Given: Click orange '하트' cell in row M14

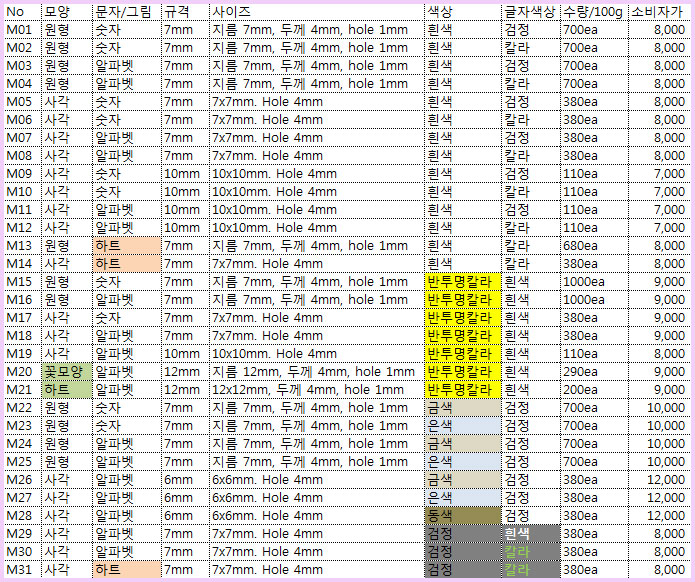Looking at the screenshot, I should click(x=127, y=264).
